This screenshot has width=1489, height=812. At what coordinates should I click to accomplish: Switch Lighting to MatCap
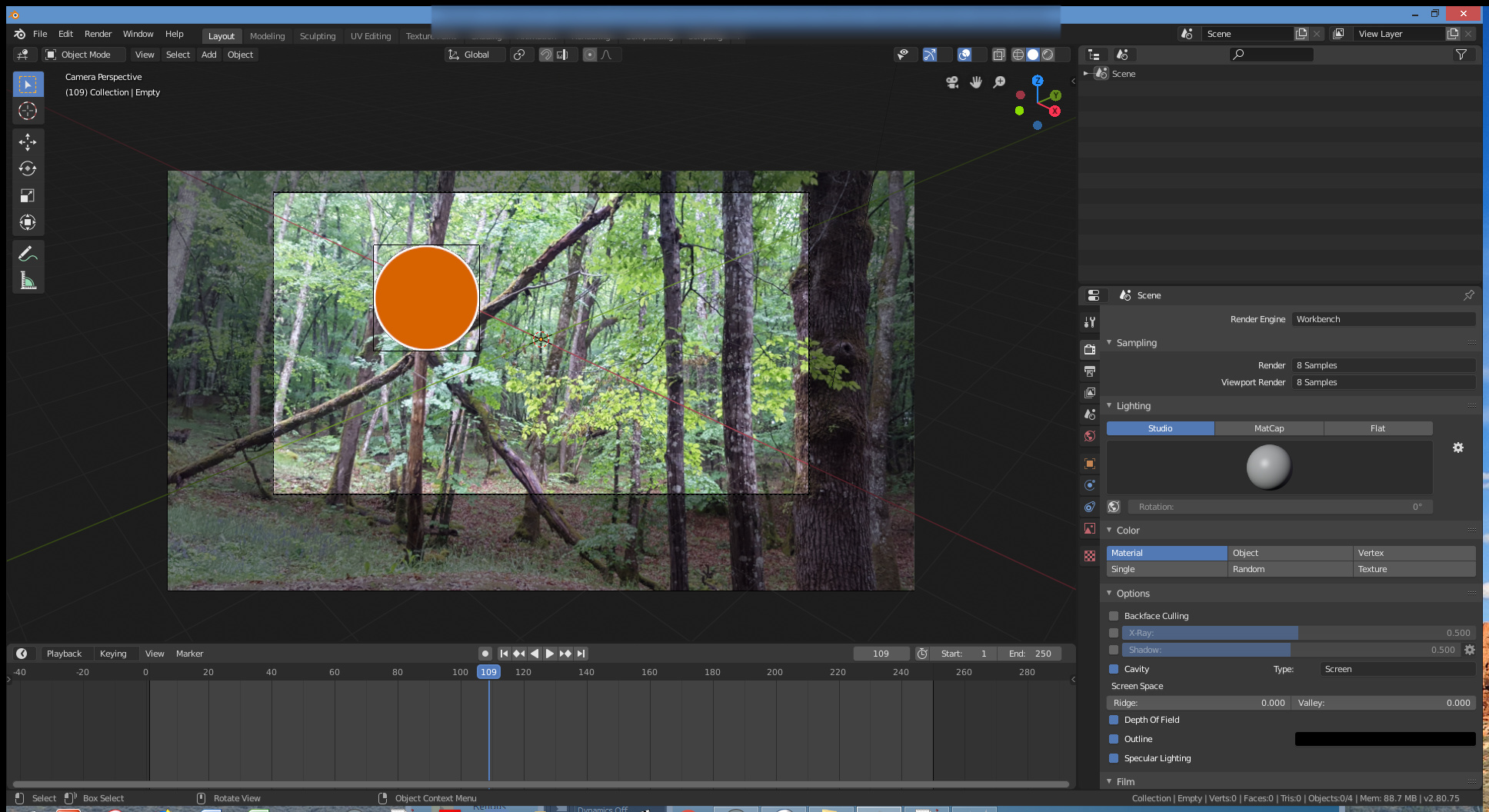click(x=1268, y=428)
